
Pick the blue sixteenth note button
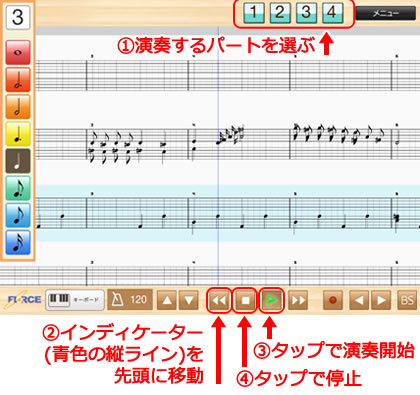pos(18,242)
